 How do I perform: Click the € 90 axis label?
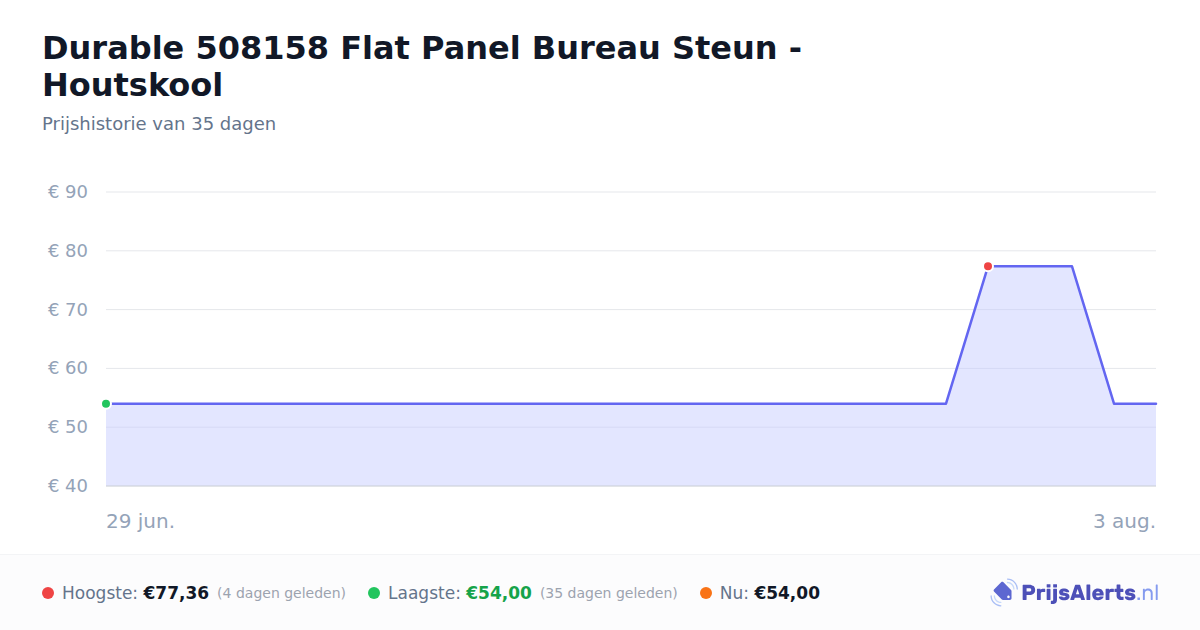pos(68,192)
